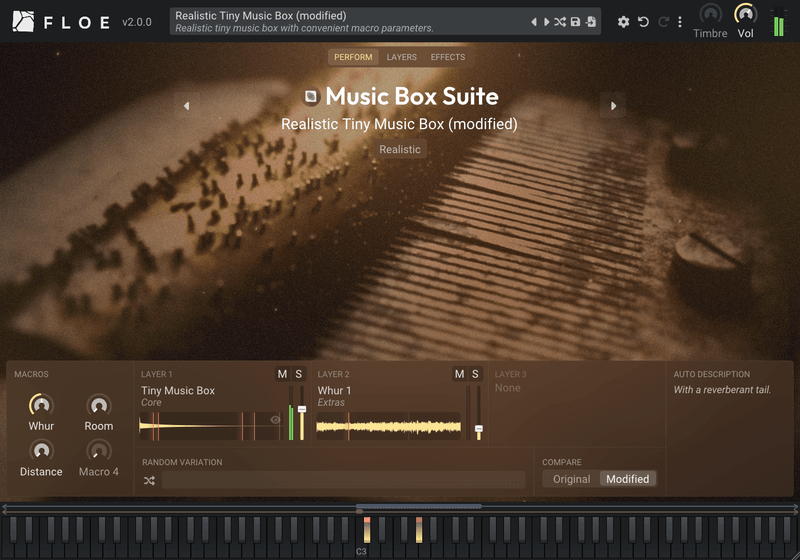Click the Realistic tag button
The height and width of the screenshot is (560, 800).
[400, 149]
